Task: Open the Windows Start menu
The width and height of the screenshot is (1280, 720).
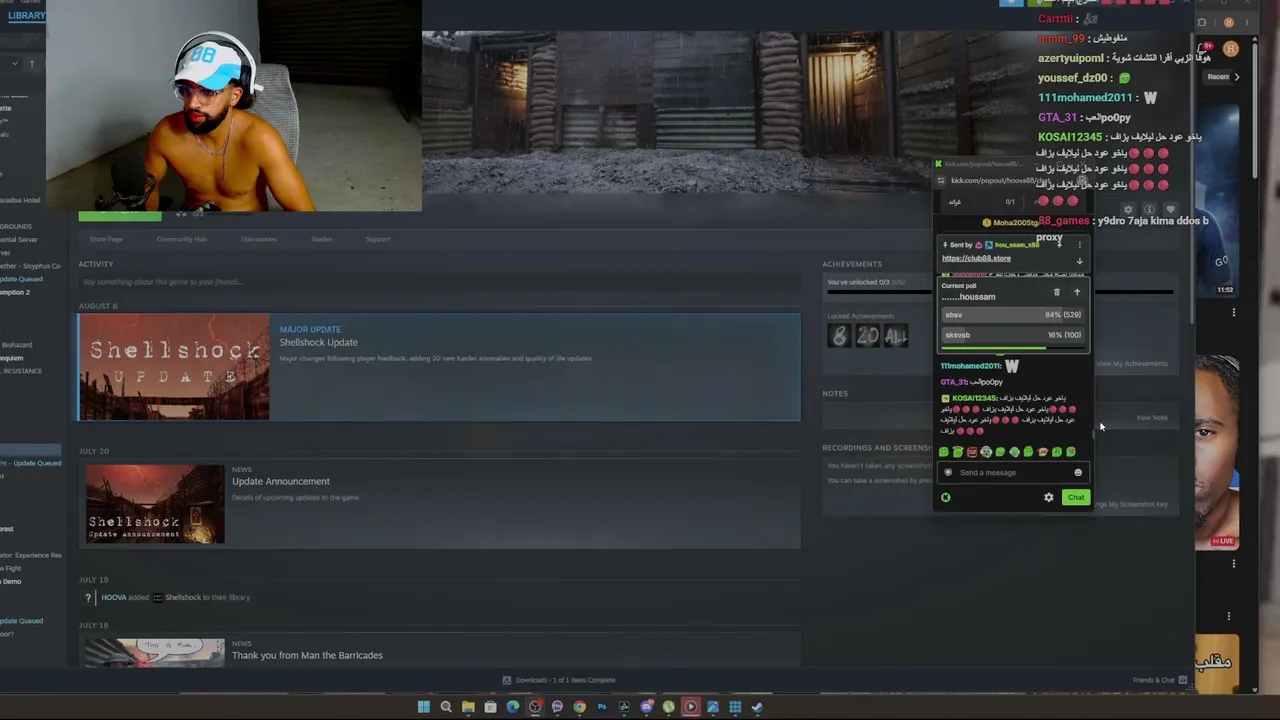Action: [x=424, y=707]
